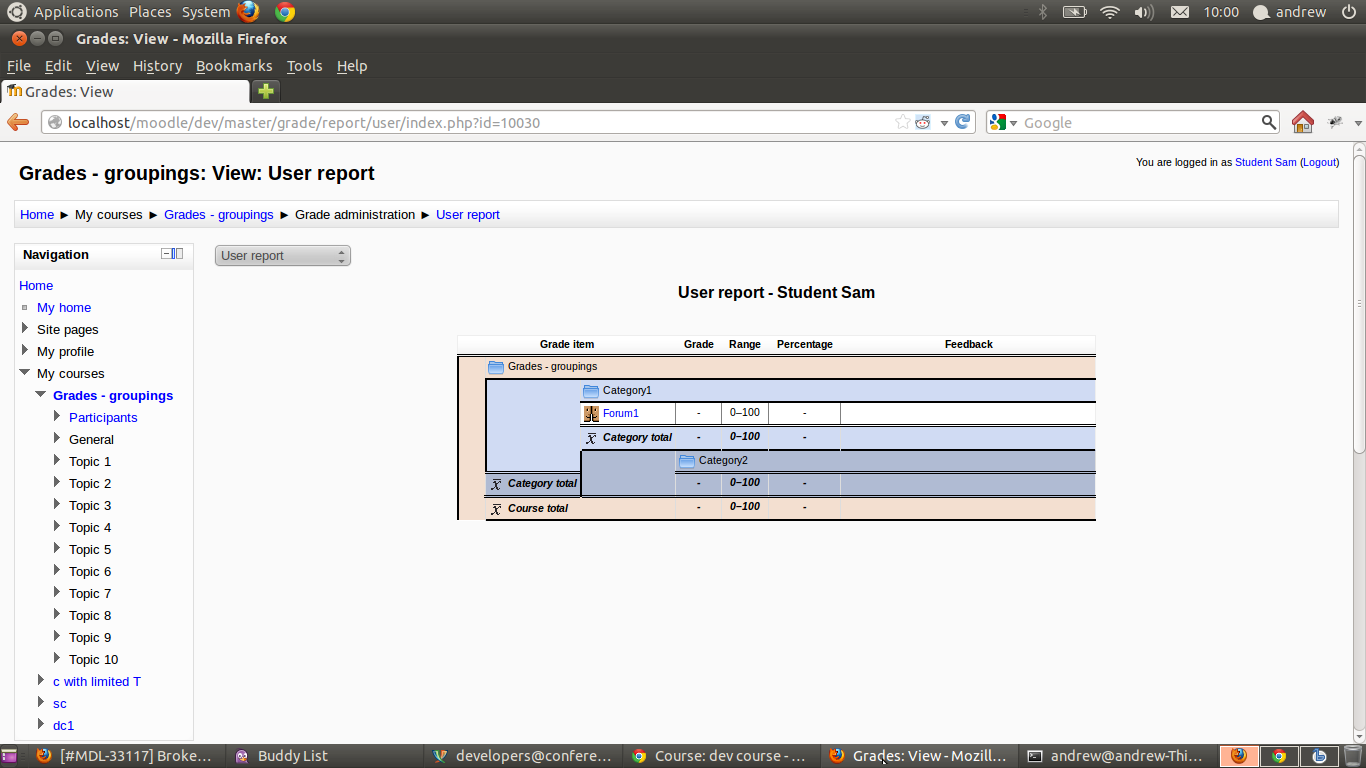Click My home in navigation
Image resolution: width=1366 pixels, height=768 pixels.
tap(64, 308)
